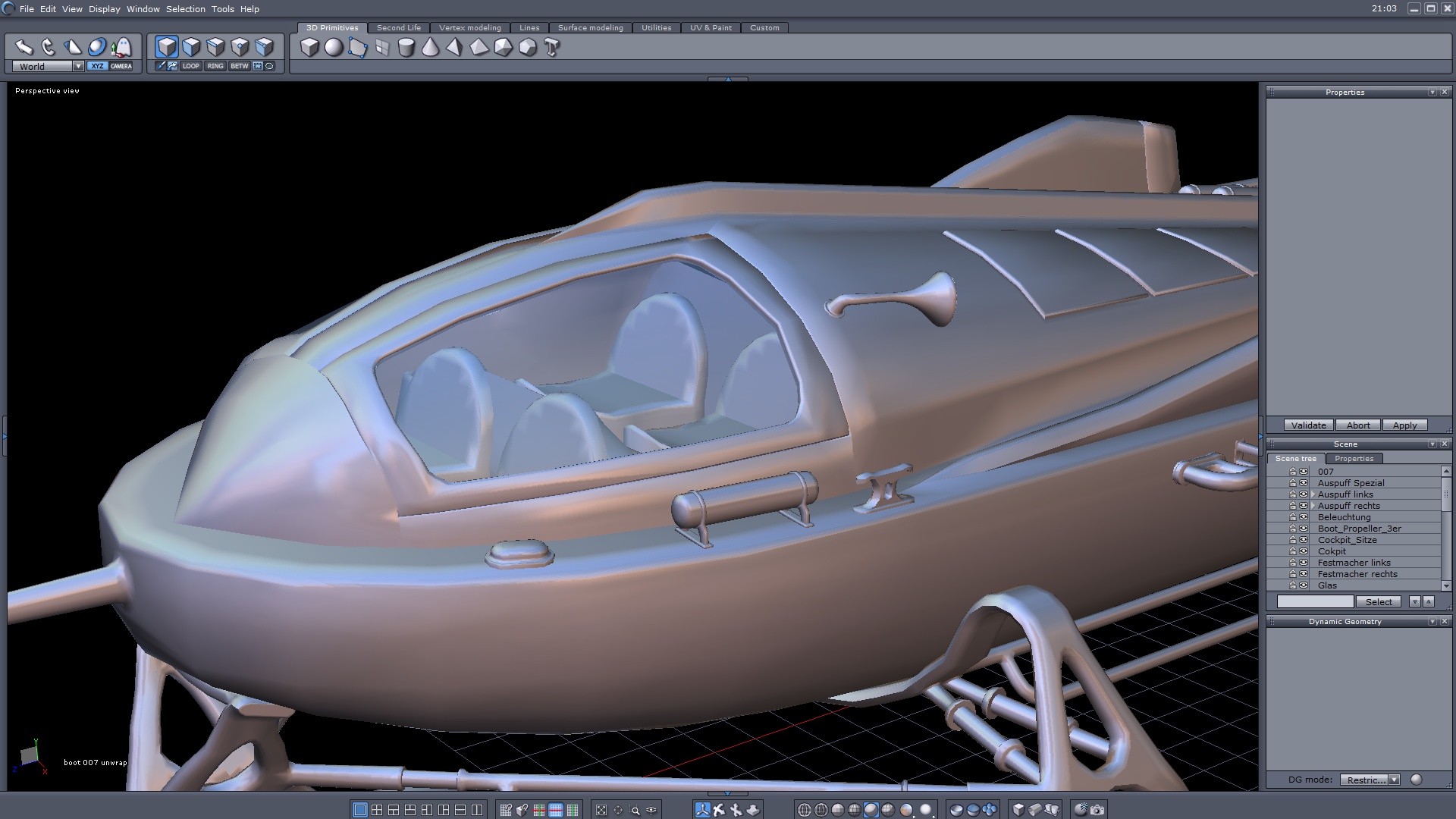This screenshot has width=1456, height=819.
Task: Click the camera snapshot icon in bottom bar
Action: (1097, 810)
